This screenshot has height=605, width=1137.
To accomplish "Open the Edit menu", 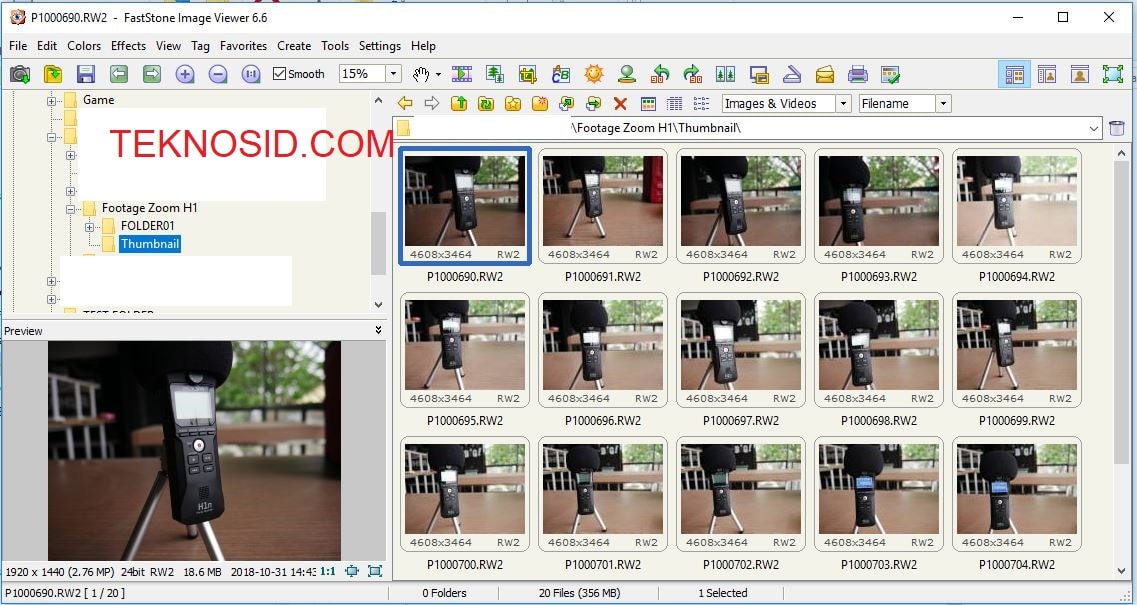I will tap(47, 46).
